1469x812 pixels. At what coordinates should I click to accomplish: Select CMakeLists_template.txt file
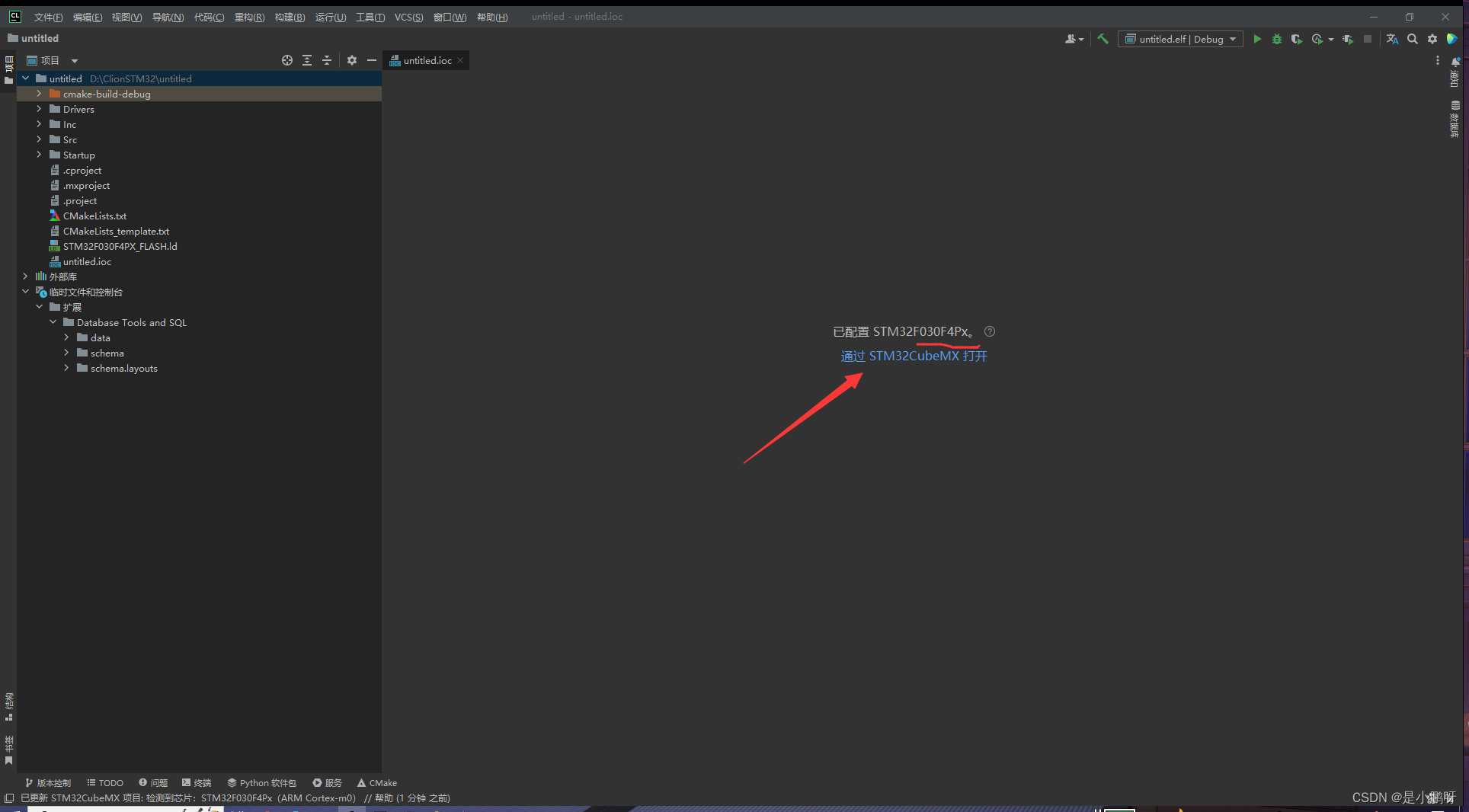pos(116,231)
